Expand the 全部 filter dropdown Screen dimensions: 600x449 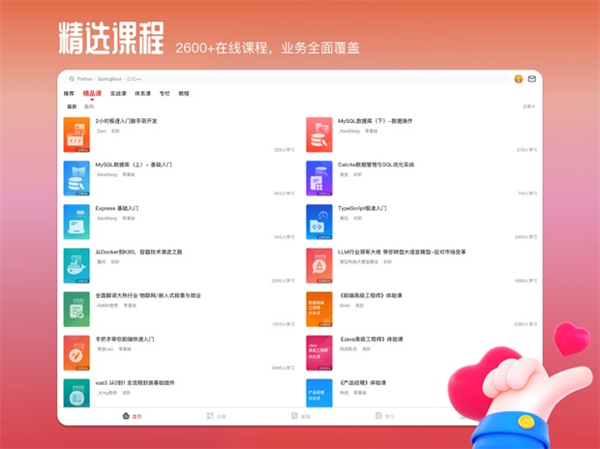tap(528, 106)
